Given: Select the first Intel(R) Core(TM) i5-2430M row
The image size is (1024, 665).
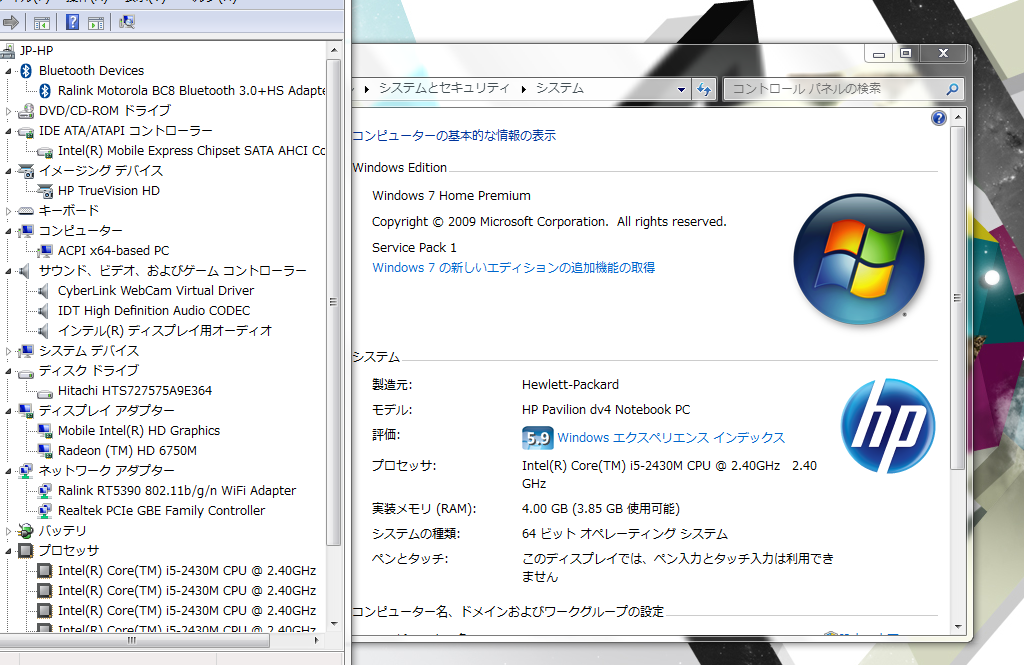Looking at the screenshot, I should [187, 571].
